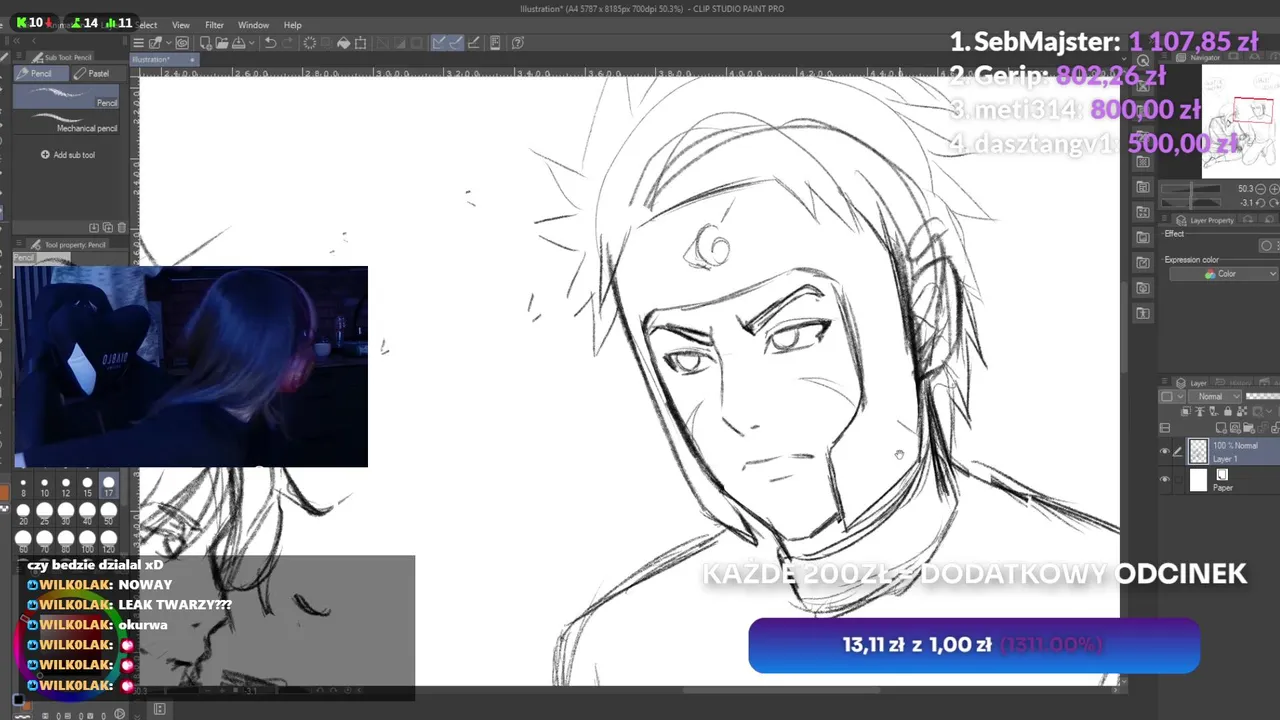Close the Illustration* document tab

(193, 60)
